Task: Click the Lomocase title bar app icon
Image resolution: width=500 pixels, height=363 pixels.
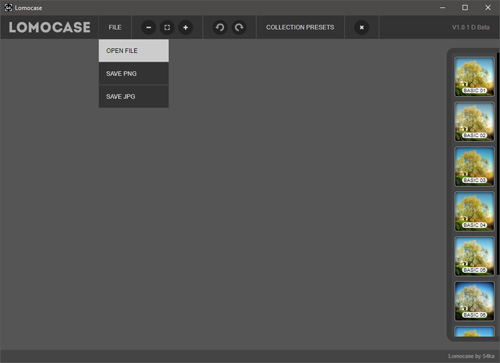Action: click(8, 7)
